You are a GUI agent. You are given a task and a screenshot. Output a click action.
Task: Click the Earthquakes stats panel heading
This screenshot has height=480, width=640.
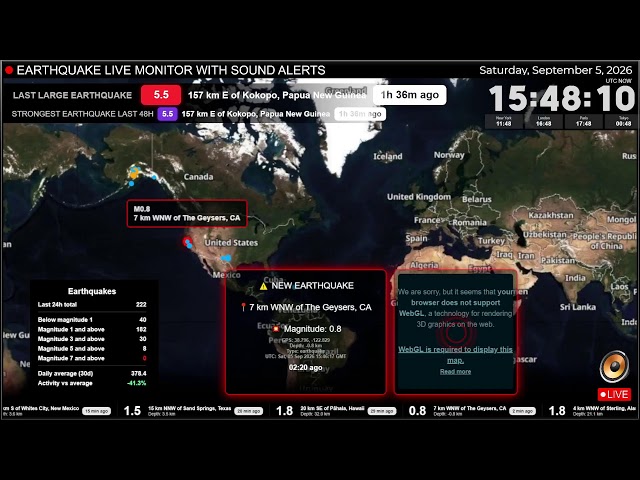point(92,291)
